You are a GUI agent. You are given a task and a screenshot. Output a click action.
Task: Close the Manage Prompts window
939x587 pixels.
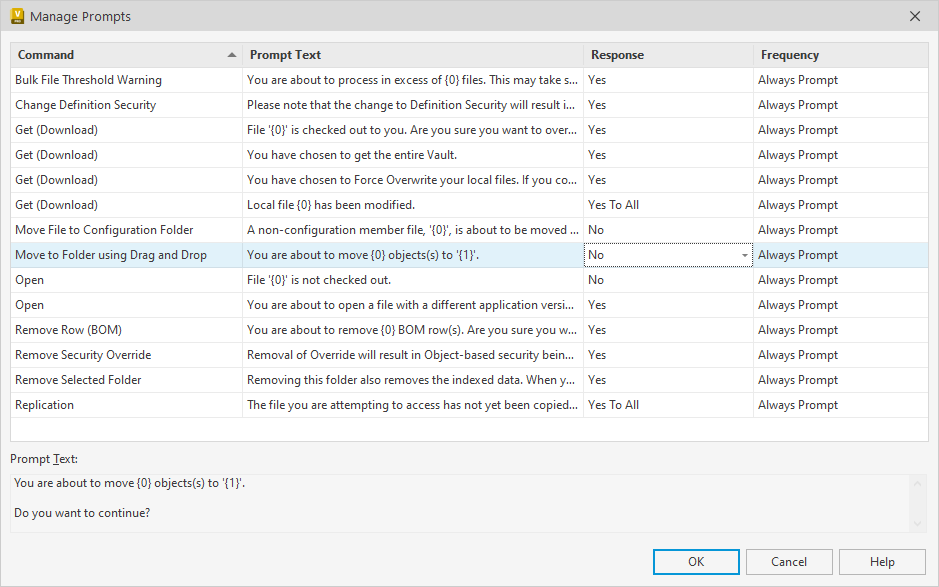pos(915,16)
